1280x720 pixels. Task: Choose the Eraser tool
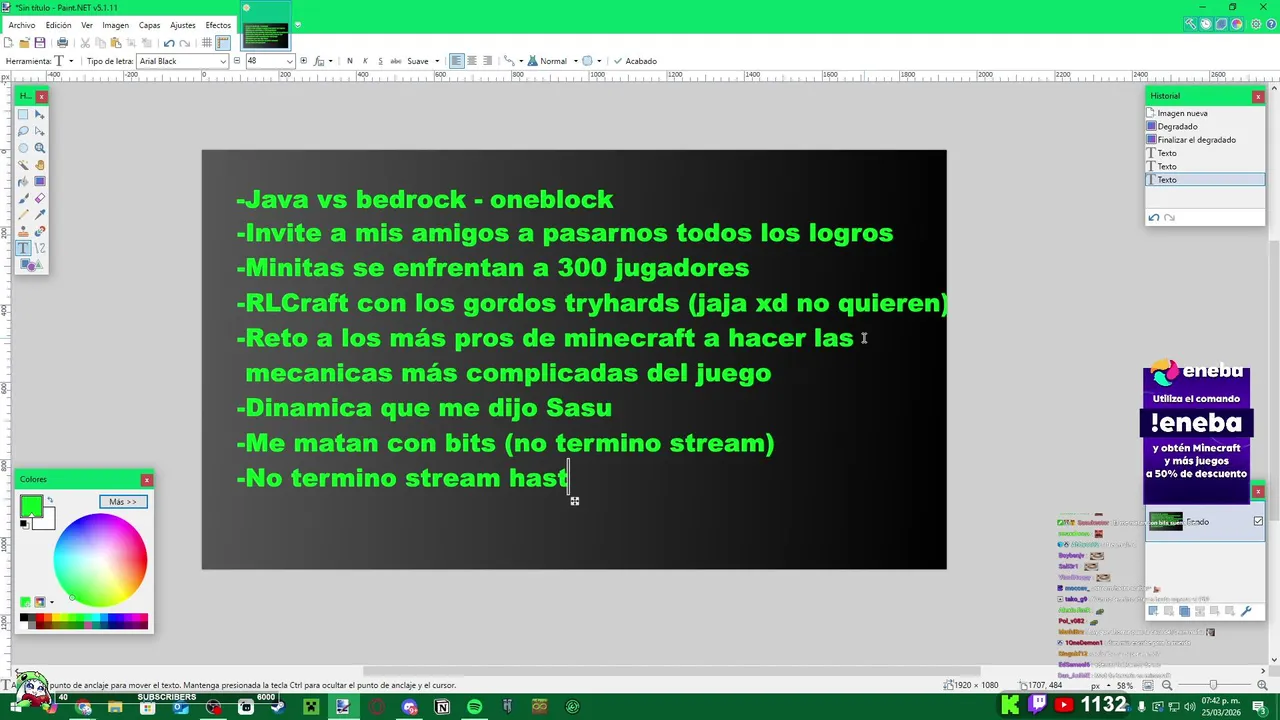coord(40,198)
